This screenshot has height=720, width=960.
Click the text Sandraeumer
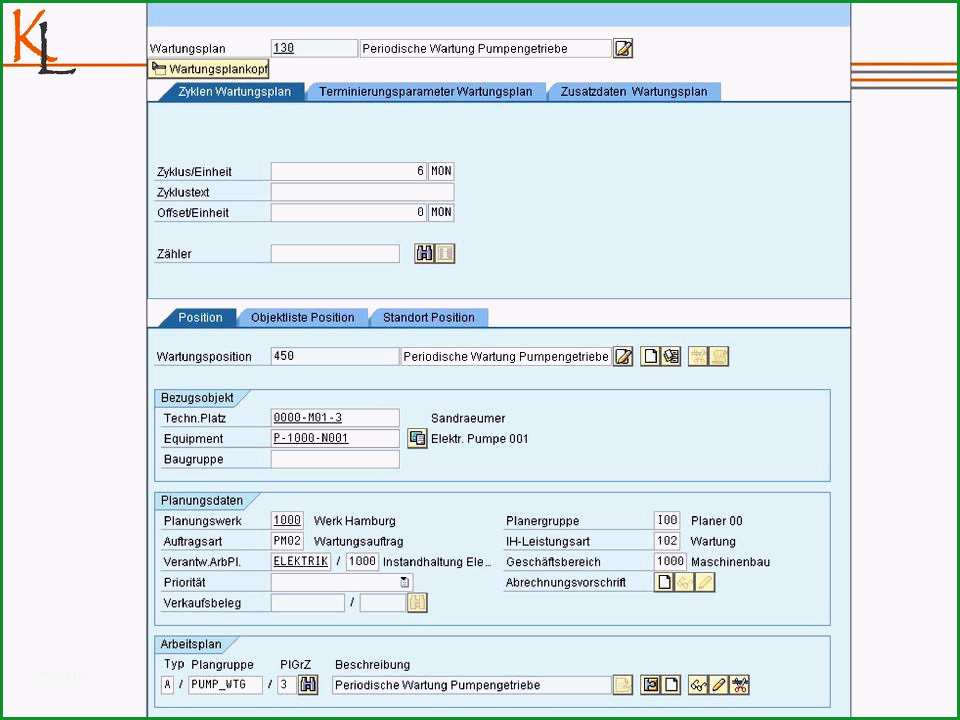pos(468,418)
